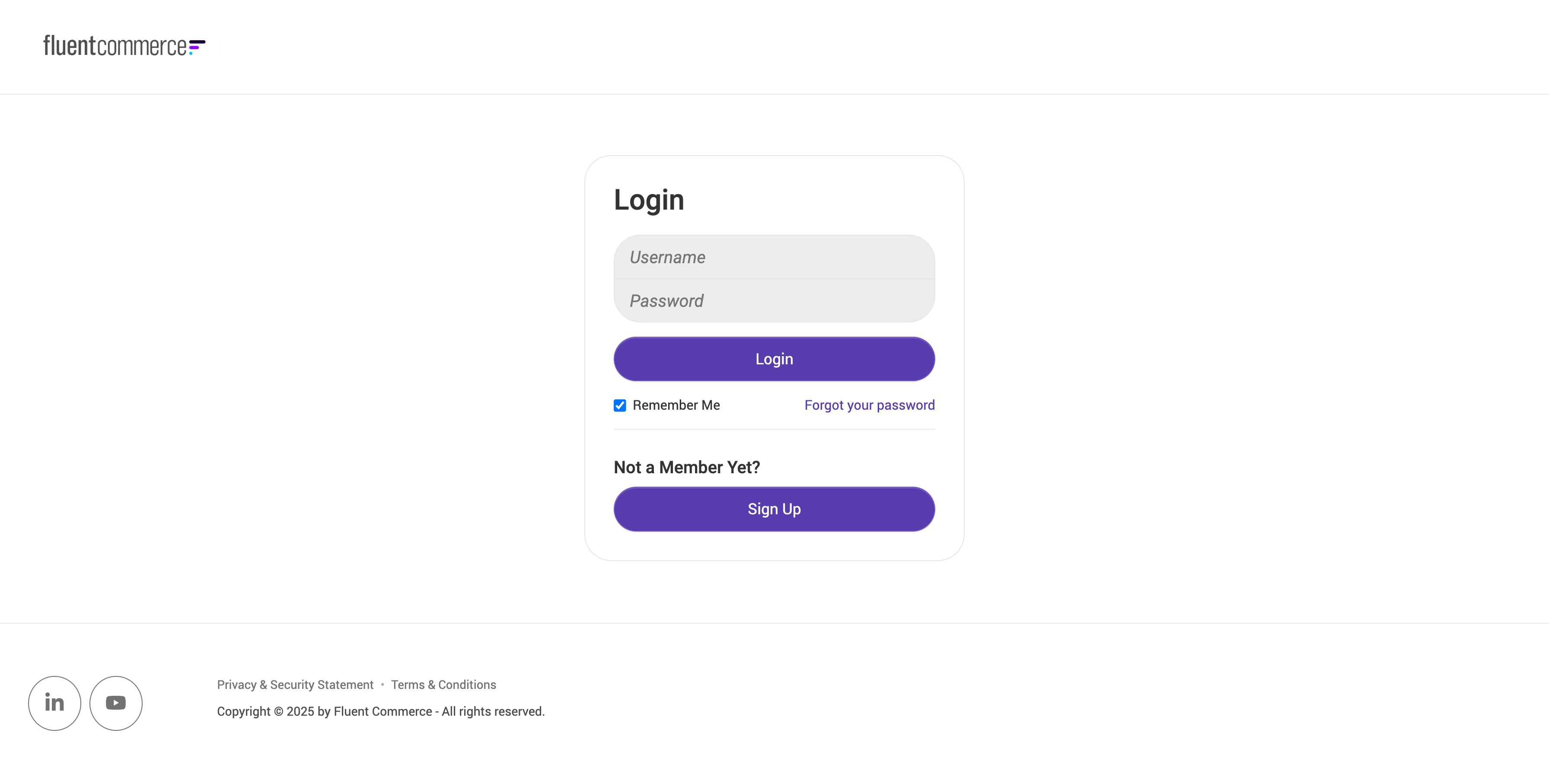1549x784 pixels.
Task: Click the 2025 year in copyright line
Action: tap(300, 712)
